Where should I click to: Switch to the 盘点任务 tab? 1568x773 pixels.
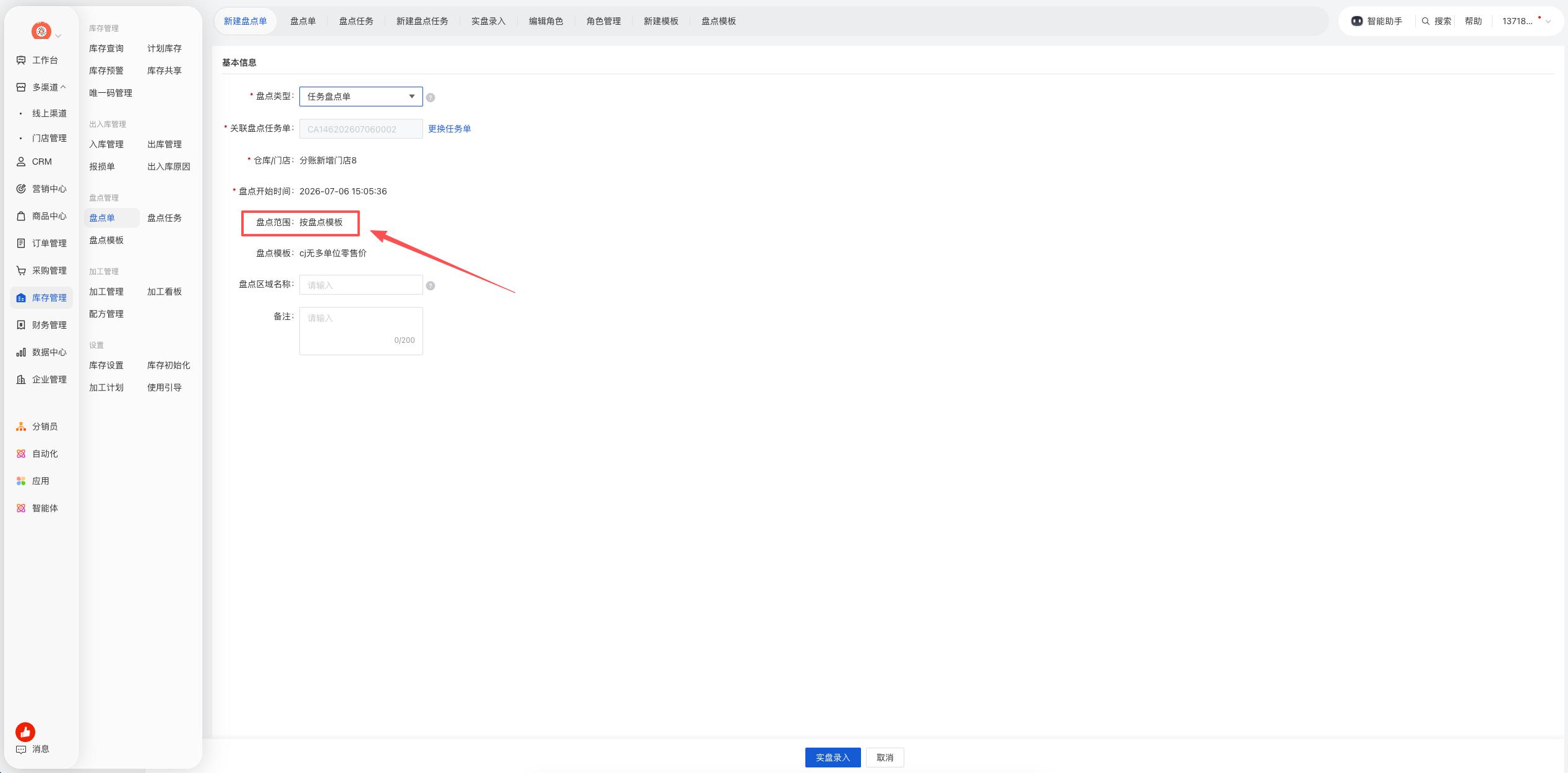[356, 21]
